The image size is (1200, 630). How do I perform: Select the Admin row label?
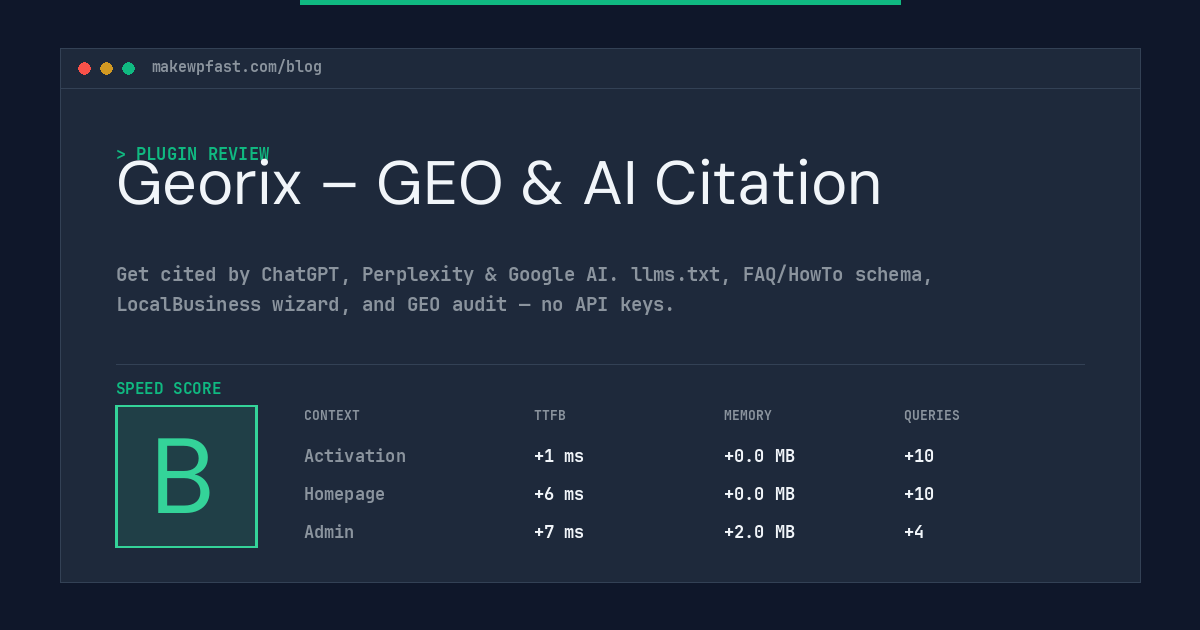pyautogui.click(x=329, y=532)
